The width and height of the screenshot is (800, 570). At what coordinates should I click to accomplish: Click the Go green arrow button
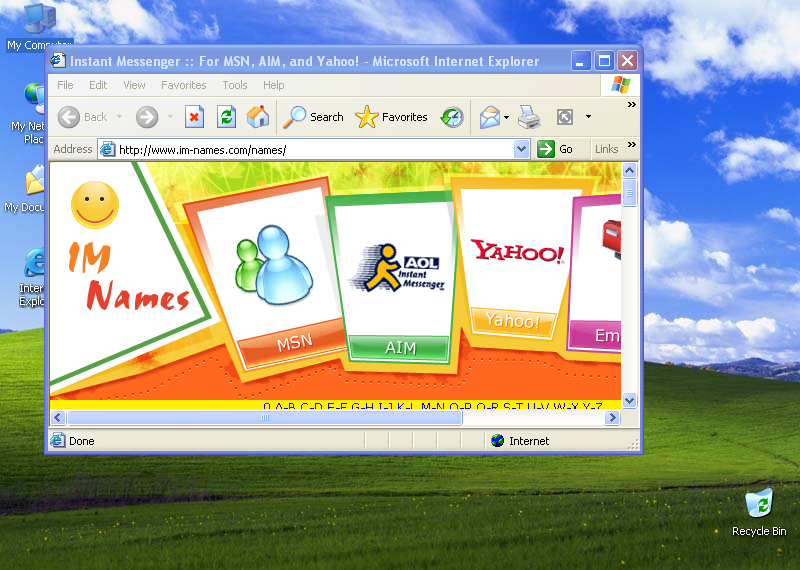click(x=555, y=149)
